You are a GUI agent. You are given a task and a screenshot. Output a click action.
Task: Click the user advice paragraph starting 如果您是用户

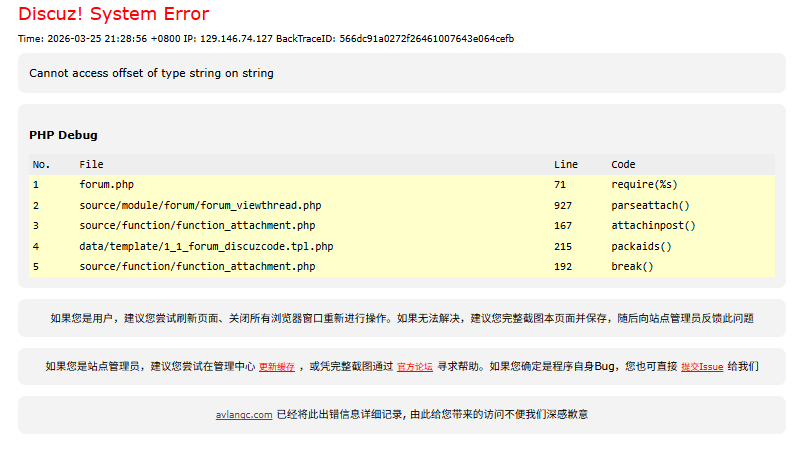coord(402,318)
